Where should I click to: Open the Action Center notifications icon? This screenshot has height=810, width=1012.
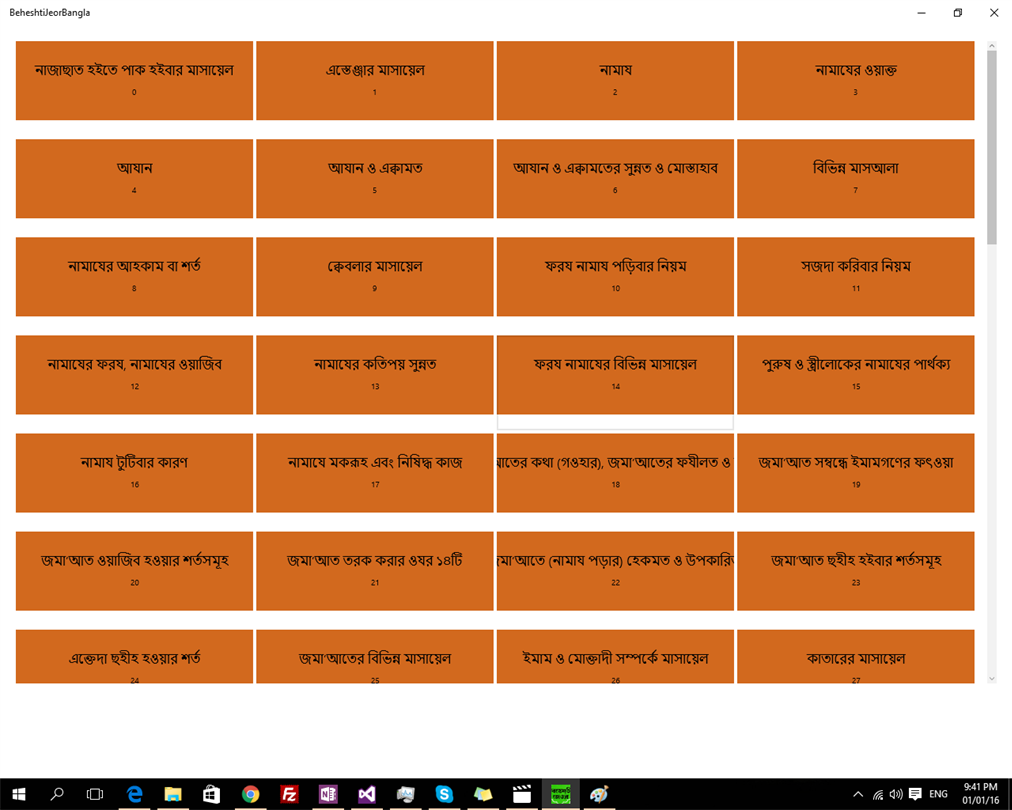pyautogui.click(x=915, y=795)
